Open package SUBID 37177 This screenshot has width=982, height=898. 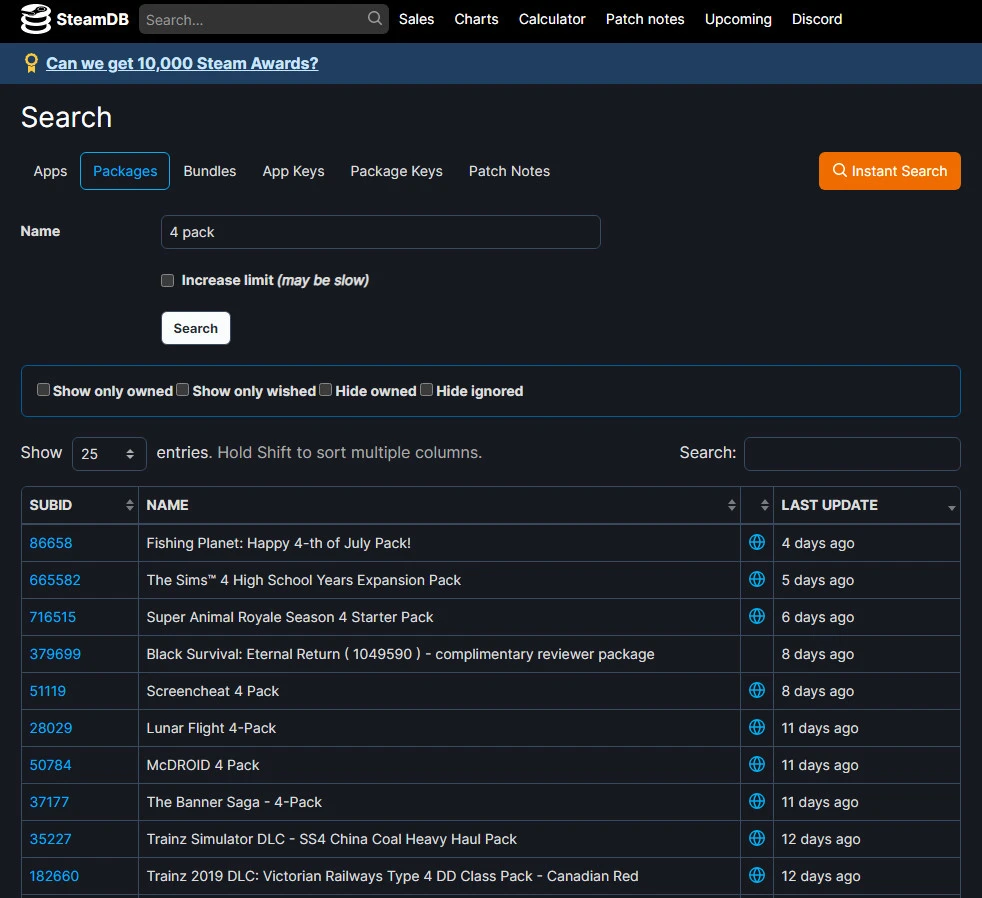tap(49, 802)
